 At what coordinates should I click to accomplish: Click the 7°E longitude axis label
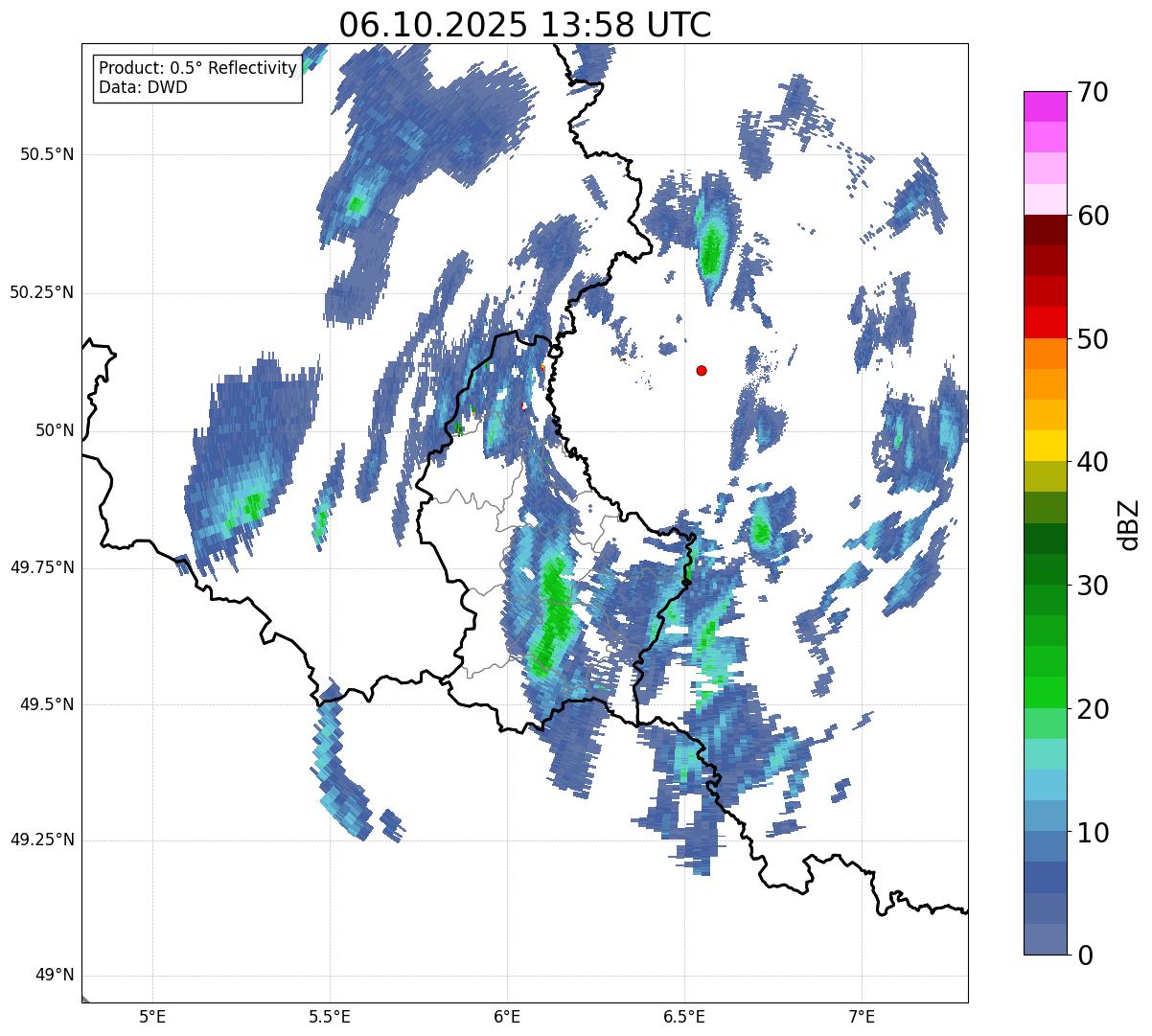click(x=862, y=1016)
